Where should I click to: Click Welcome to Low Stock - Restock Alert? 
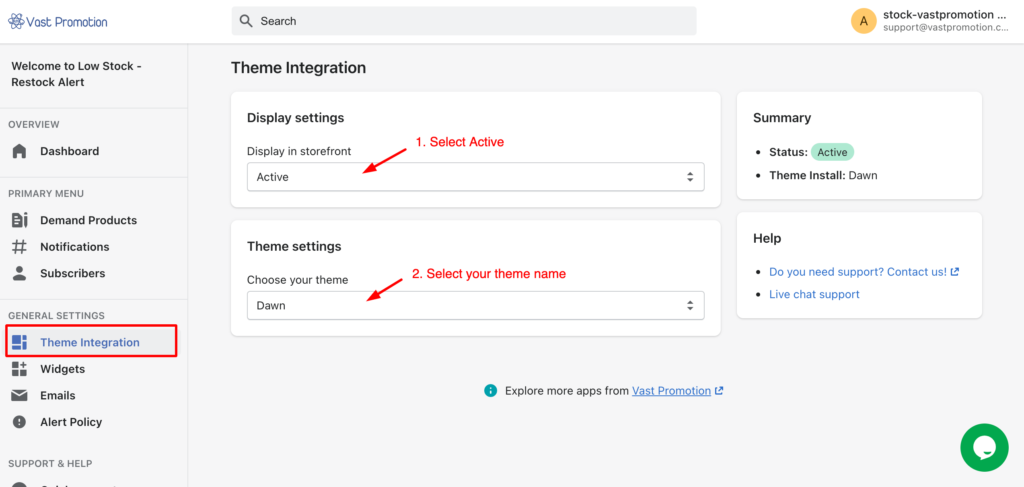[x=76, y=74]
